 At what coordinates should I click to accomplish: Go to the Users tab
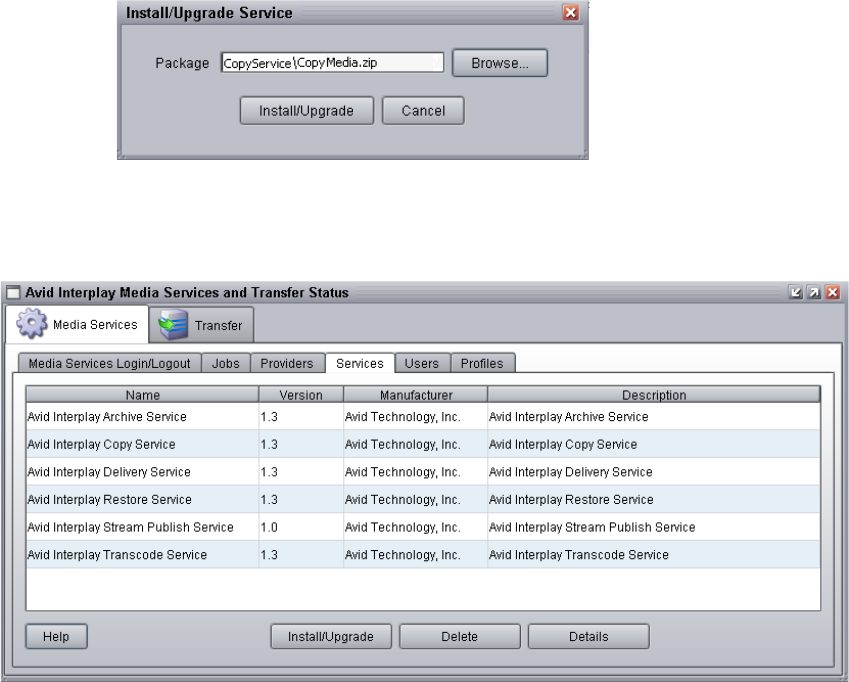click(x=422, y=363)
